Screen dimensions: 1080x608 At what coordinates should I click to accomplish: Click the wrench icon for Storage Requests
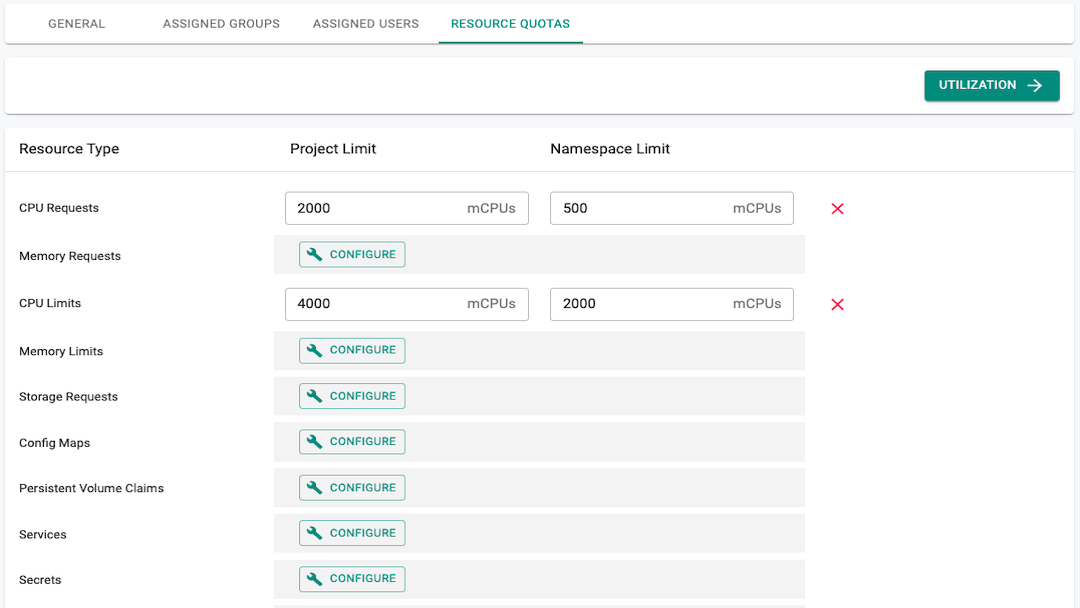coord(315,396)
